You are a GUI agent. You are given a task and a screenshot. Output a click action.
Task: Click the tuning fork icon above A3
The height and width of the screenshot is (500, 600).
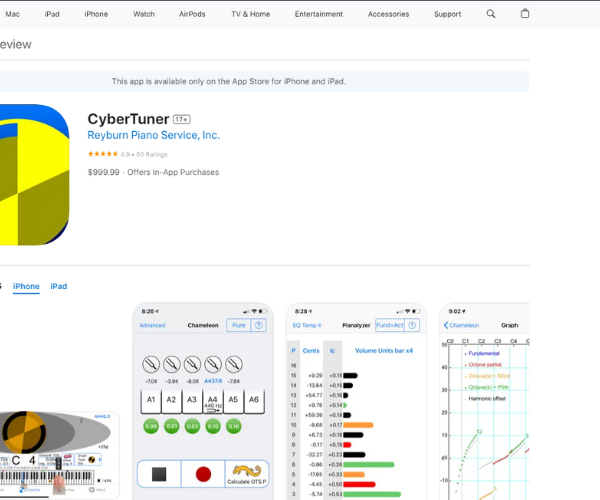coord(192,365)
